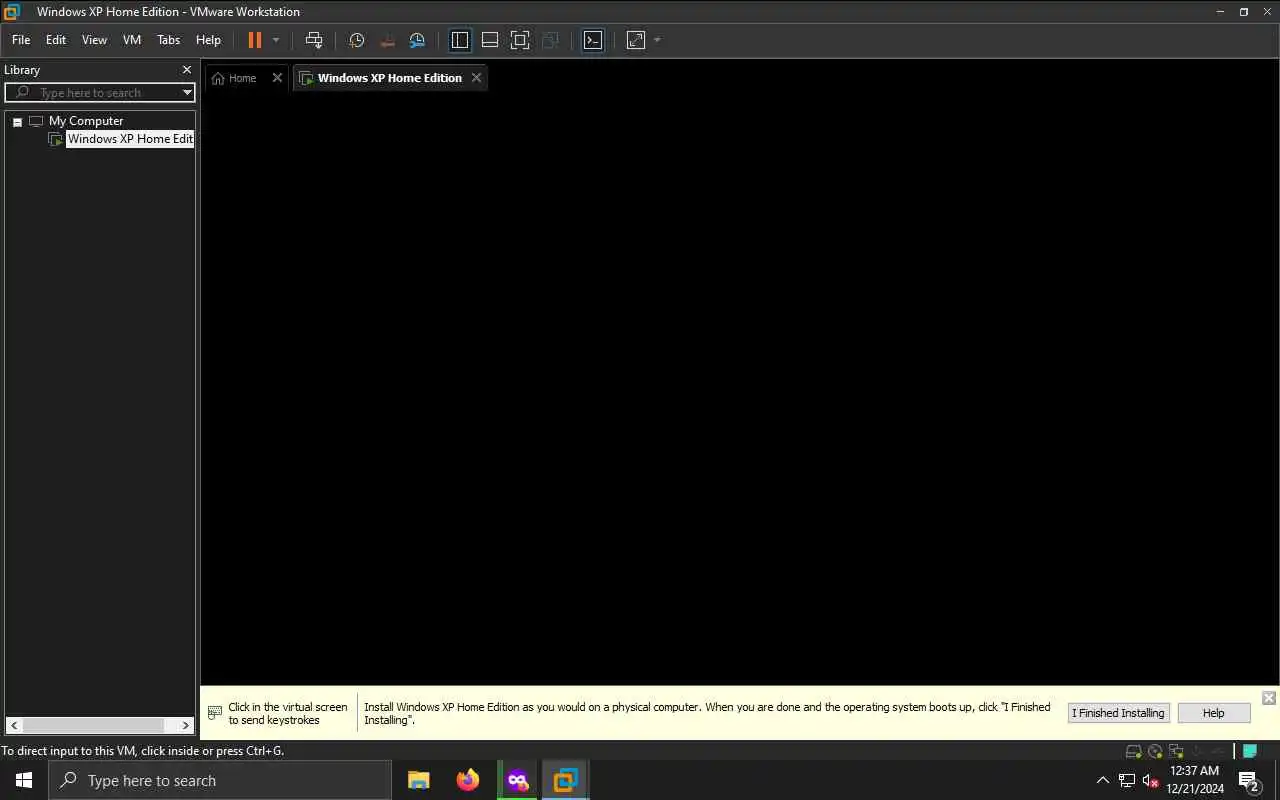
Task: Close the Windows XP Home Edition tab
Action: tap(476, 78)
